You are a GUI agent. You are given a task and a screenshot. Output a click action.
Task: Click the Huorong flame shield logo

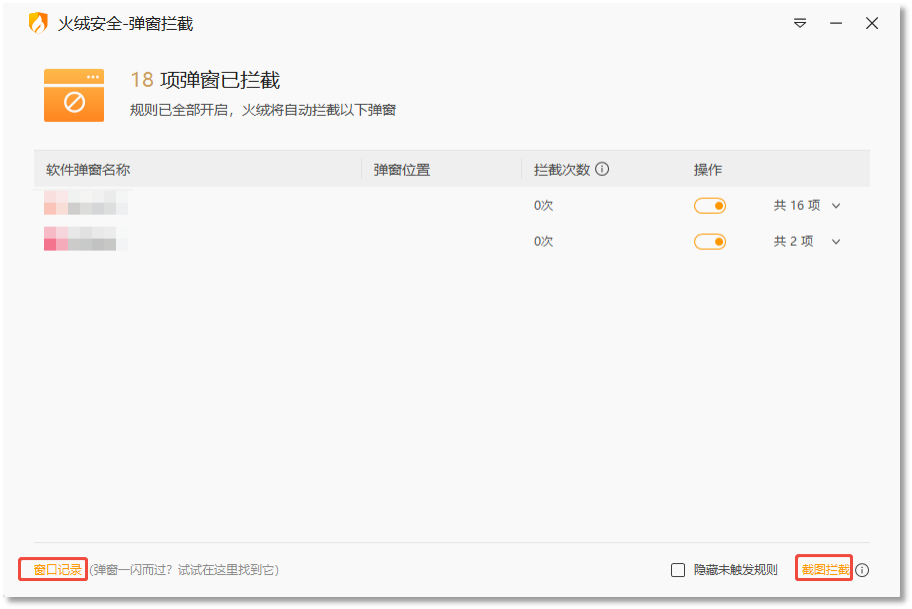click(x=38, y=23)
